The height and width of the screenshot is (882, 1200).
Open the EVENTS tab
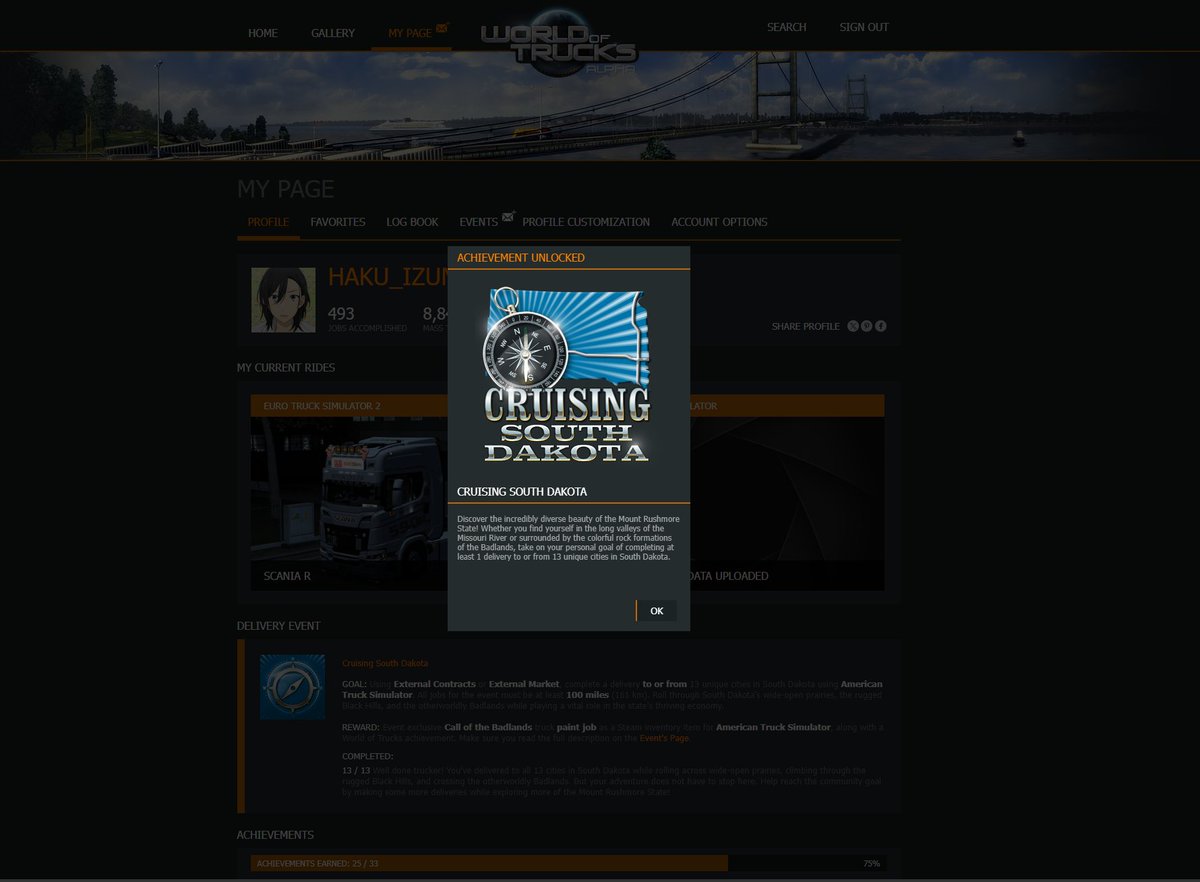479,222
